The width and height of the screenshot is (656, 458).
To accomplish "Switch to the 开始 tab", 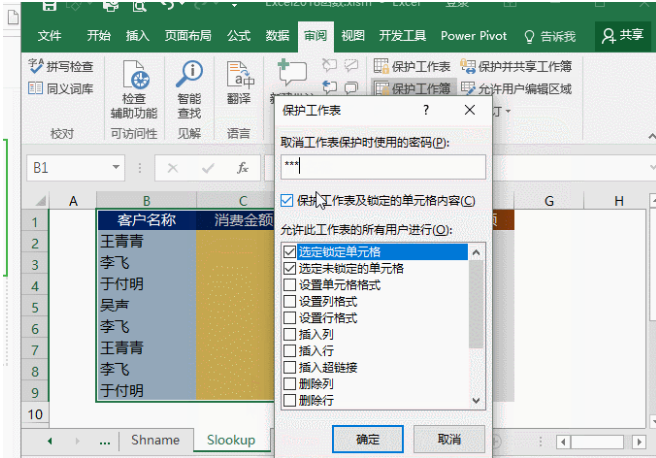I will 99,36.
